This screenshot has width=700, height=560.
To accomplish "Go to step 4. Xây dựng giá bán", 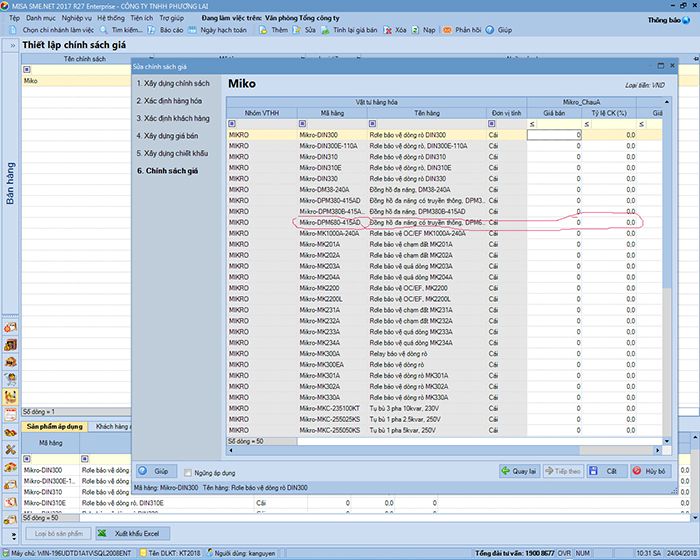I will [x=167, y=136].
